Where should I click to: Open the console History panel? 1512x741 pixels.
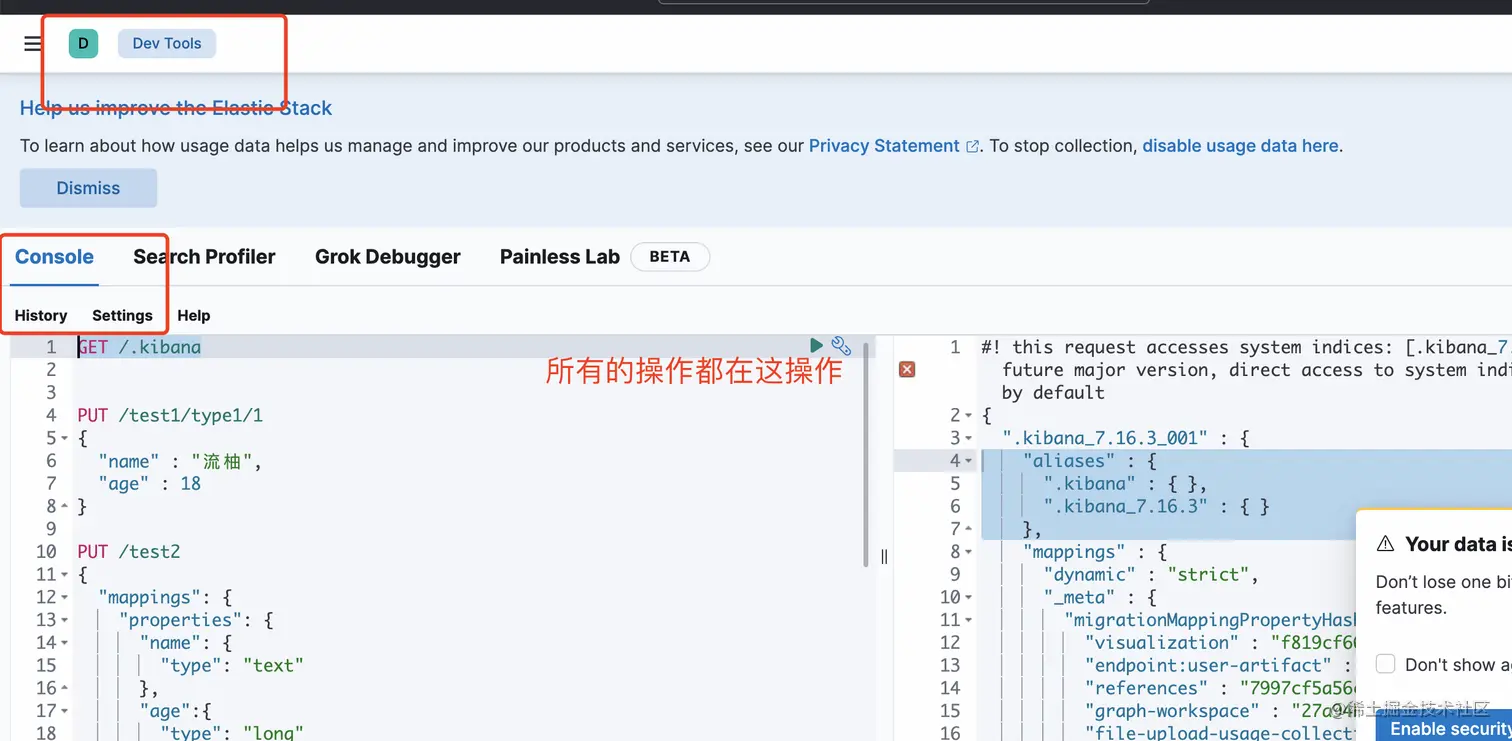[41, 316]
